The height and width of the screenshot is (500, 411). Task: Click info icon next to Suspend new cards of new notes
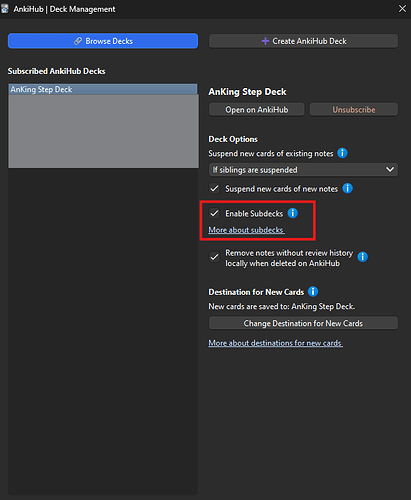pos(347,188)
